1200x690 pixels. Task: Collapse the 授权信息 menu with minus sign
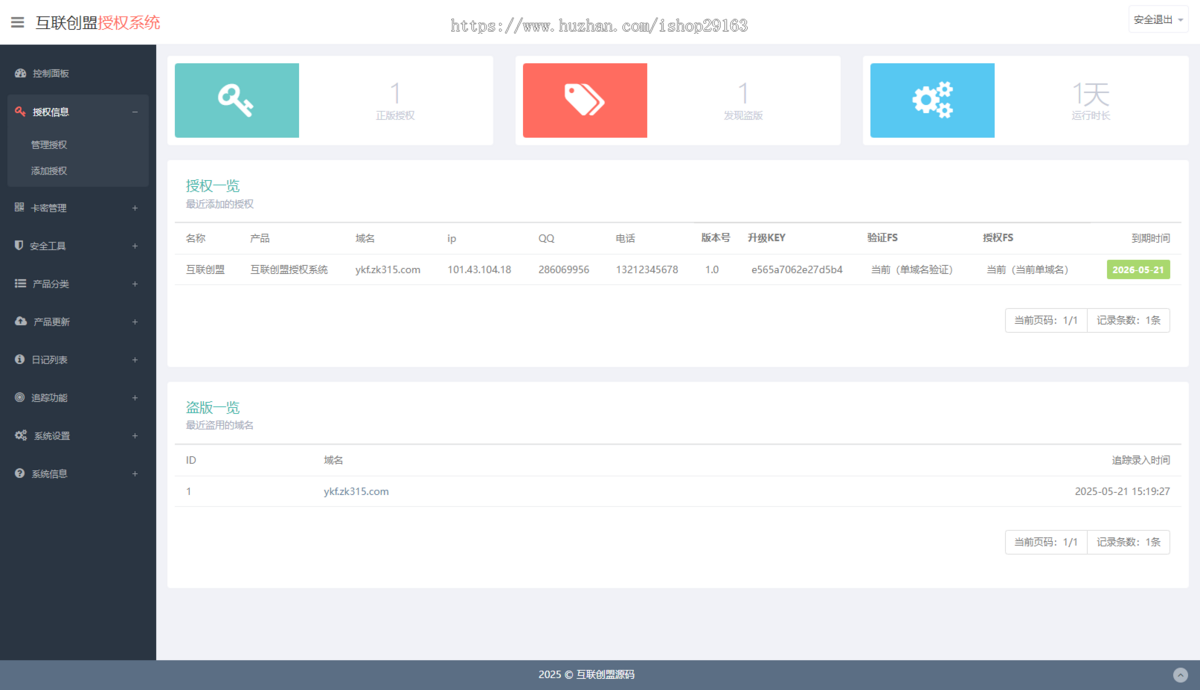135,112
